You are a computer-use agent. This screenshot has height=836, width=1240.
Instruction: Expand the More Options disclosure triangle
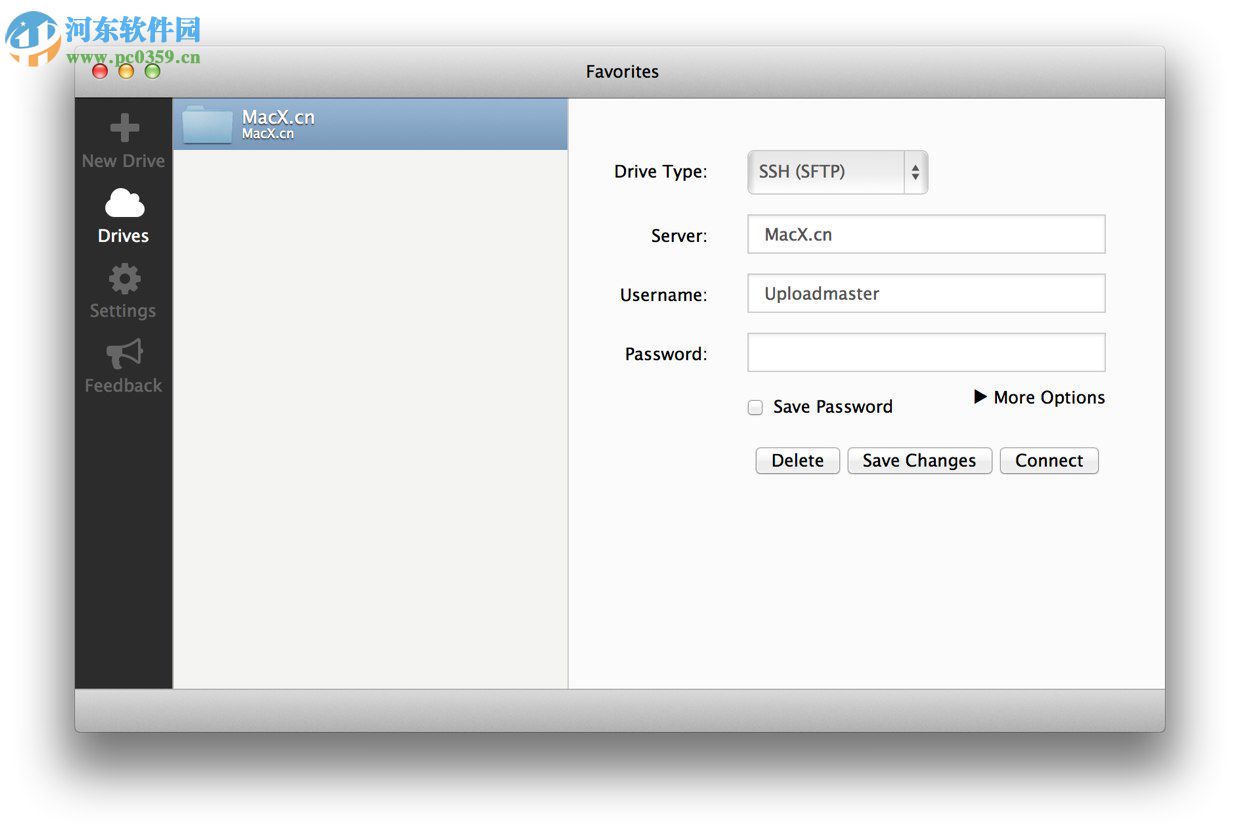pos(980,397)
